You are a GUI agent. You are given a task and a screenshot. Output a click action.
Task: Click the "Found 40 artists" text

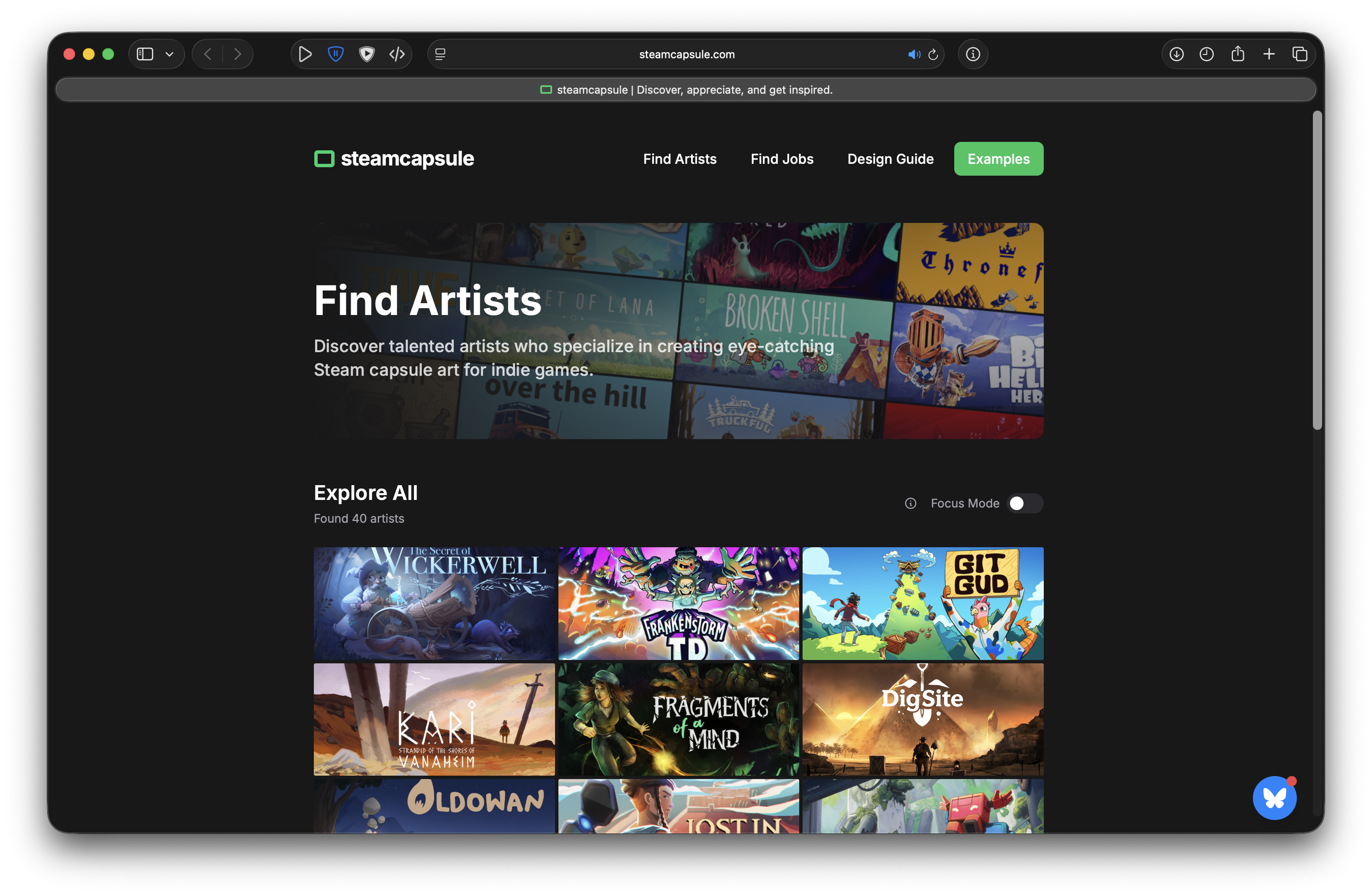click(359, 519)
